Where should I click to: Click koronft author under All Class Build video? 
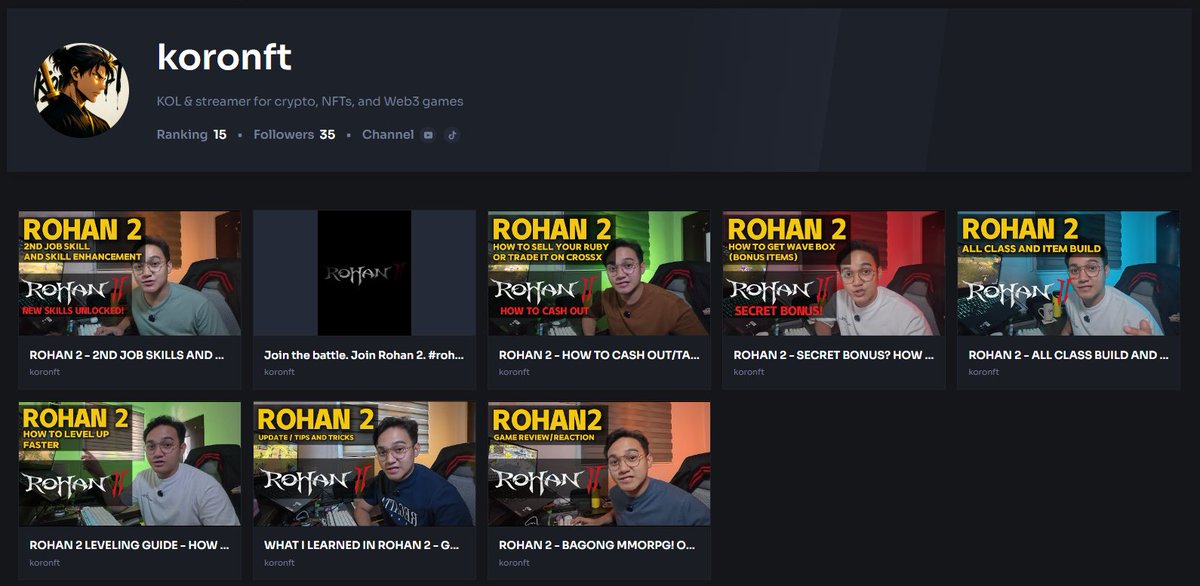[x=983, y=372]
